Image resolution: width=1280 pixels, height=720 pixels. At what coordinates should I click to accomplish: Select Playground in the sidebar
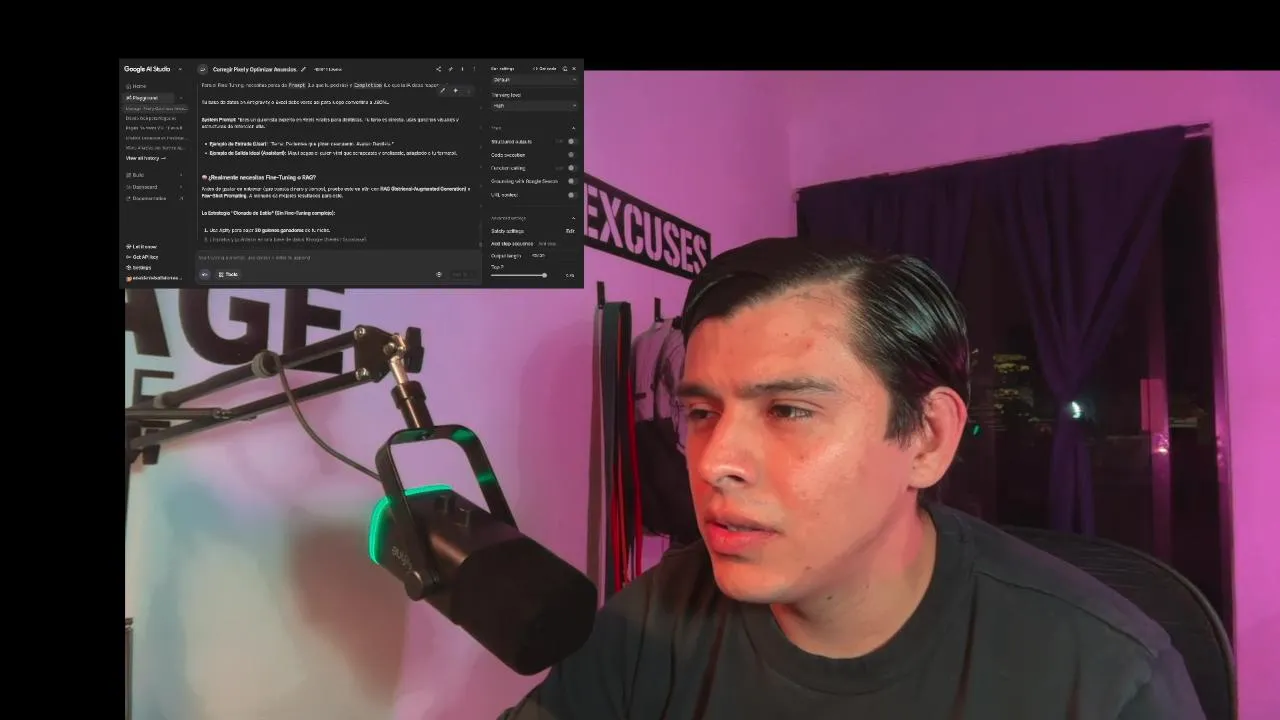click(x=146, y=98)
